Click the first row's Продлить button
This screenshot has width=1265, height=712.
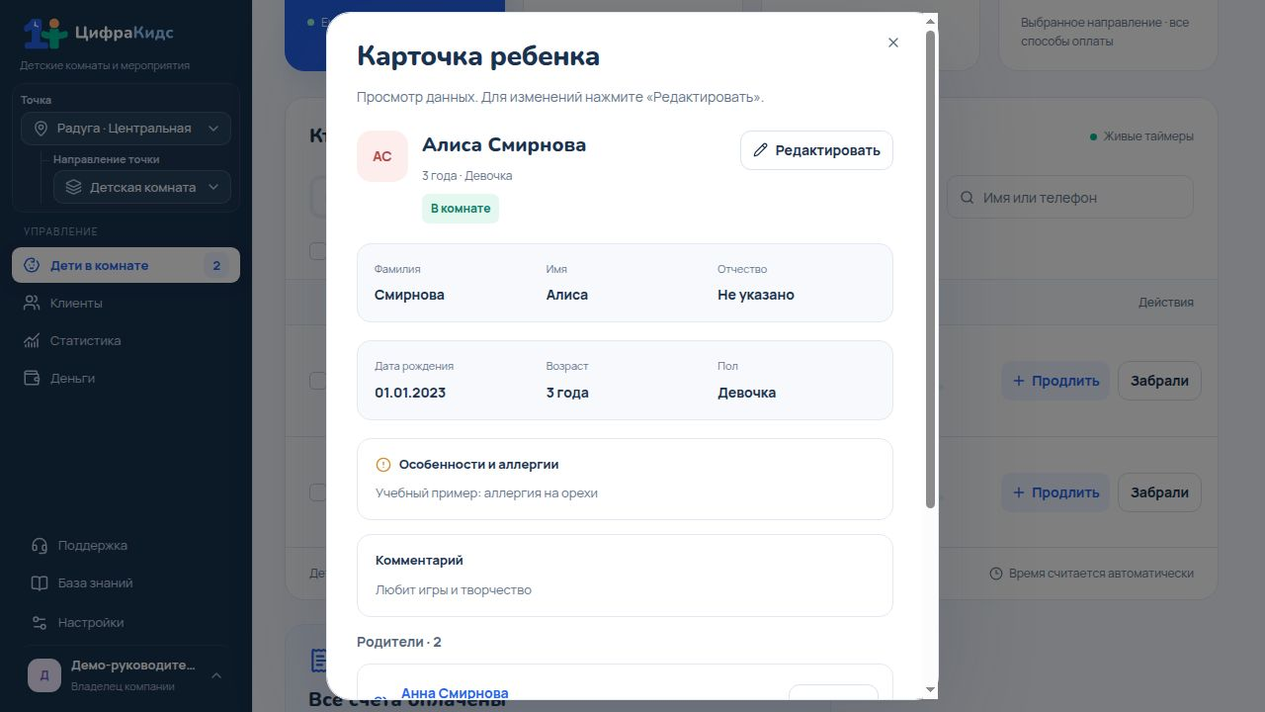tap(1055, 380)
